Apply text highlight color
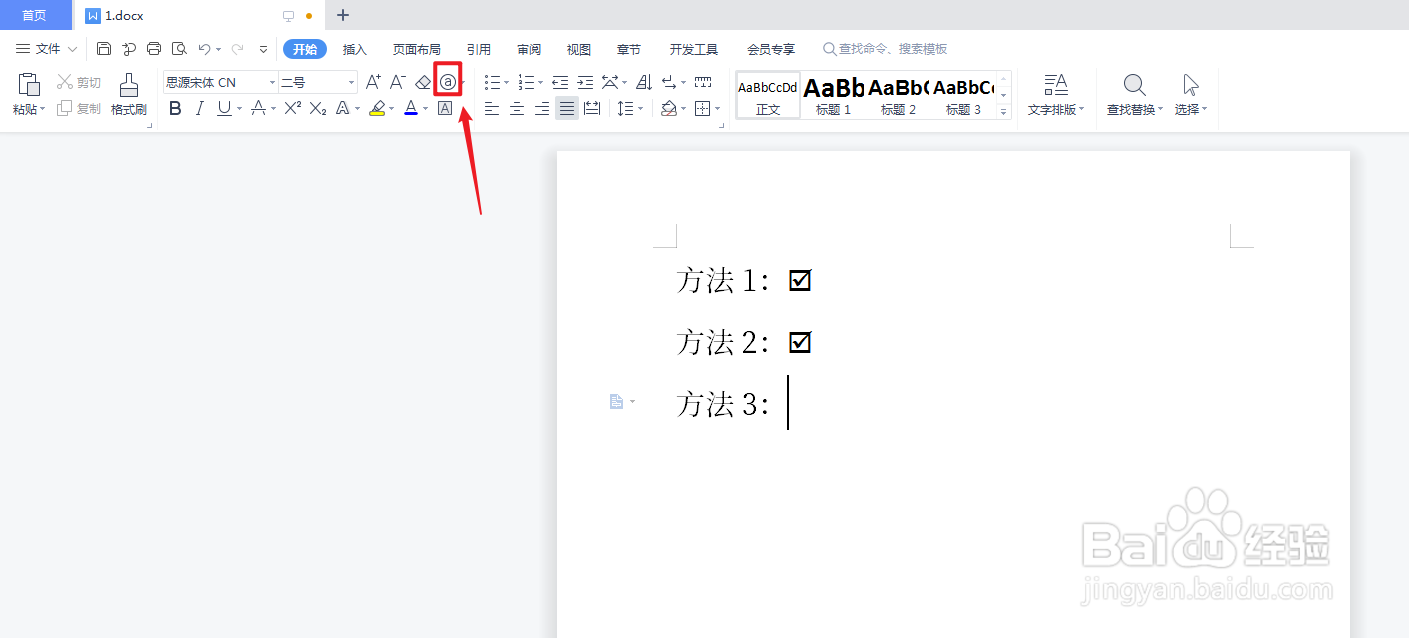The image size is (1409, 638). (378, 108)
